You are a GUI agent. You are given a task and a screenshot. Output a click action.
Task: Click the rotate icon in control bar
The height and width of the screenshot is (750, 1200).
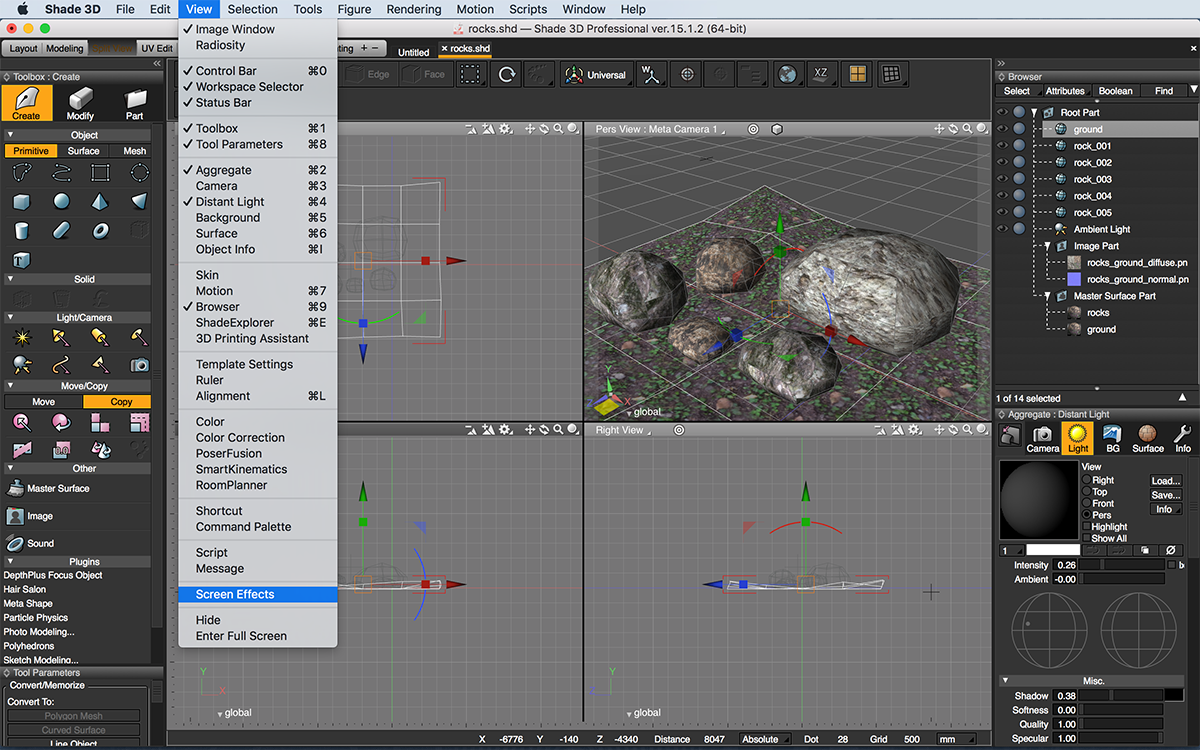pyautogui.click(x=508, y=74)
